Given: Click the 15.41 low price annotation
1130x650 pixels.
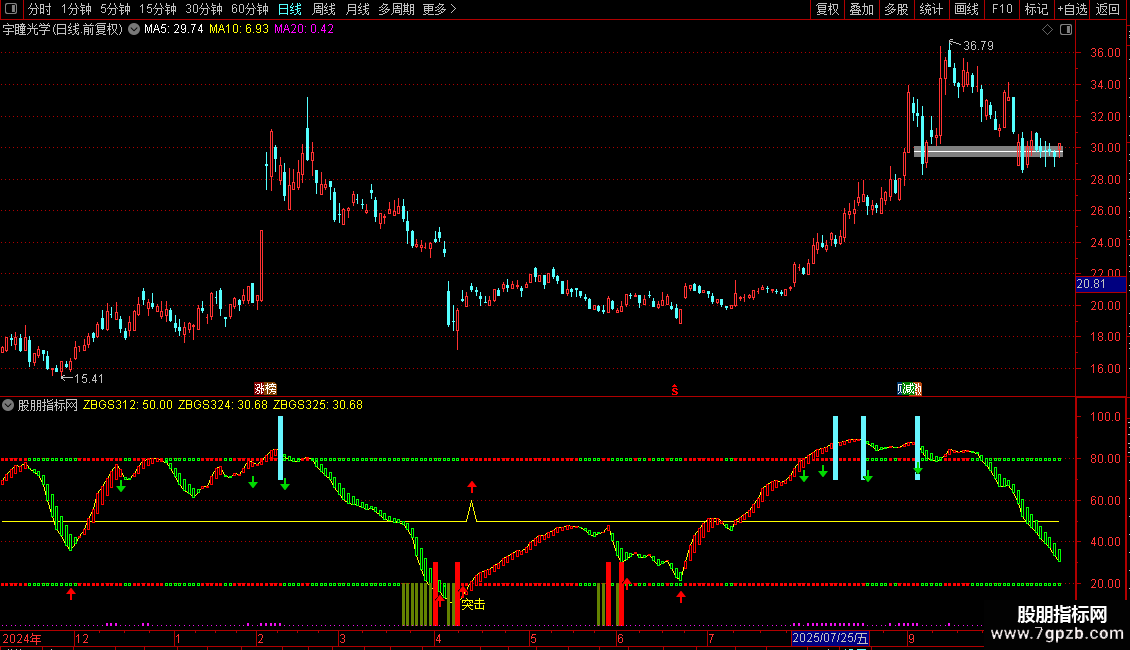Looking at the screenshot, I should (89, 379).
